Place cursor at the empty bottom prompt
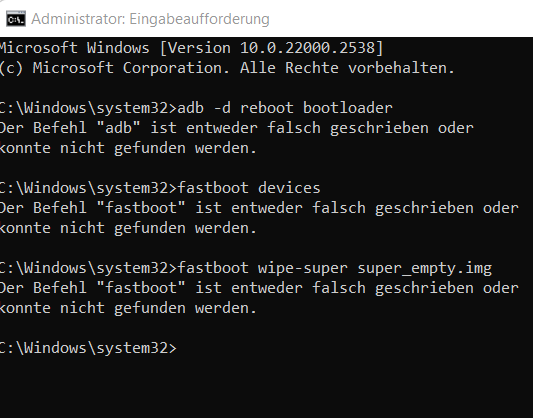 pyautogui.click(x=184, y=348)
